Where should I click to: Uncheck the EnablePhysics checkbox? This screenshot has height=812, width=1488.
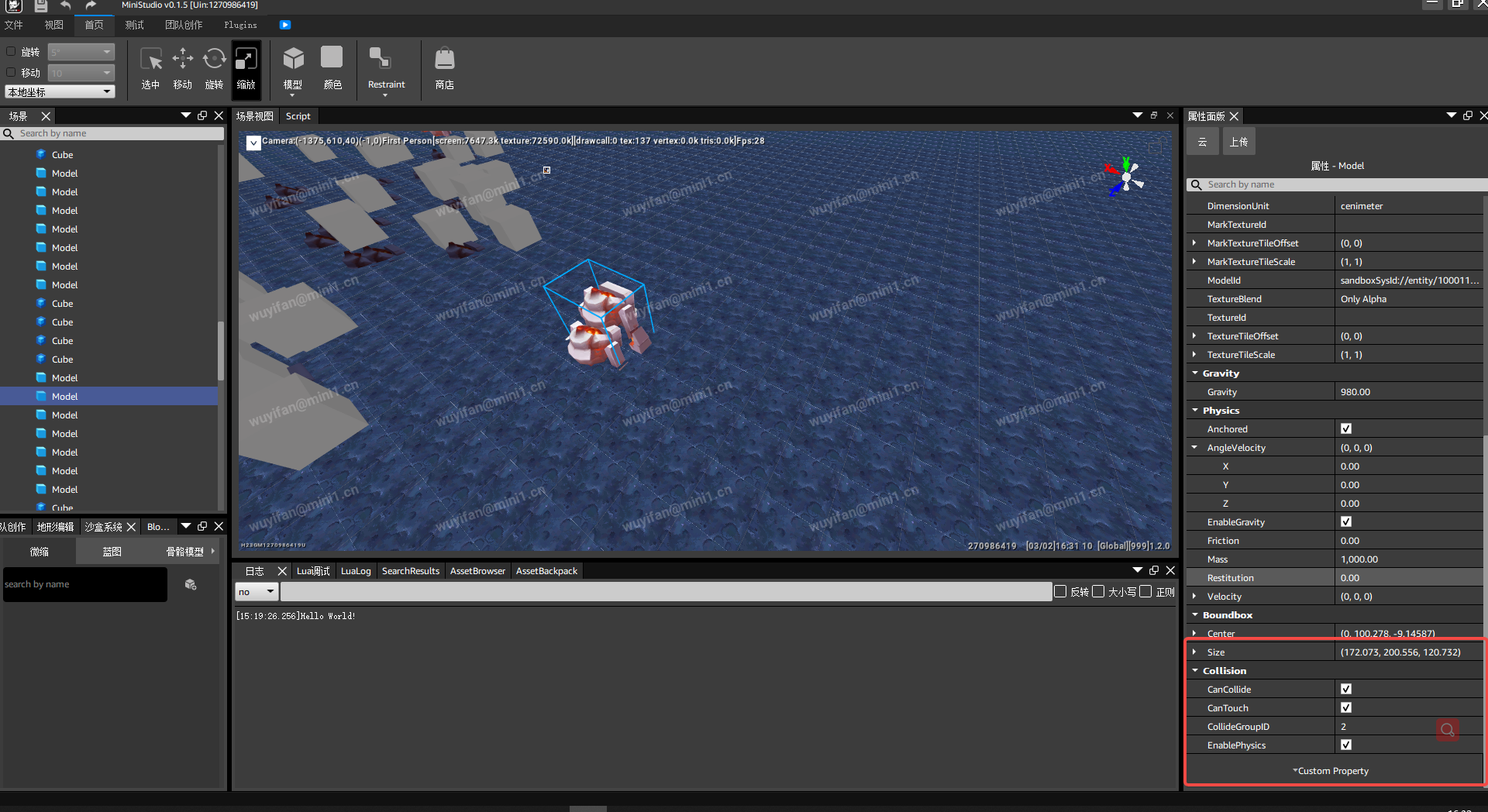1346,745
